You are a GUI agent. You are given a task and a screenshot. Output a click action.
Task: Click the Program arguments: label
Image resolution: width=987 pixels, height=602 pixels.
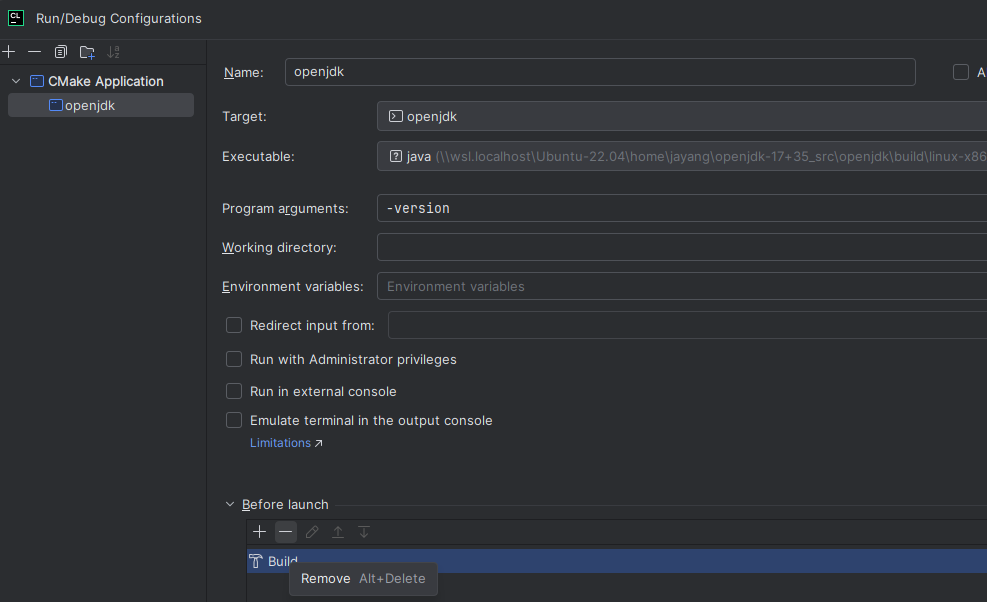pyautogui.click(x=285, y=208)
